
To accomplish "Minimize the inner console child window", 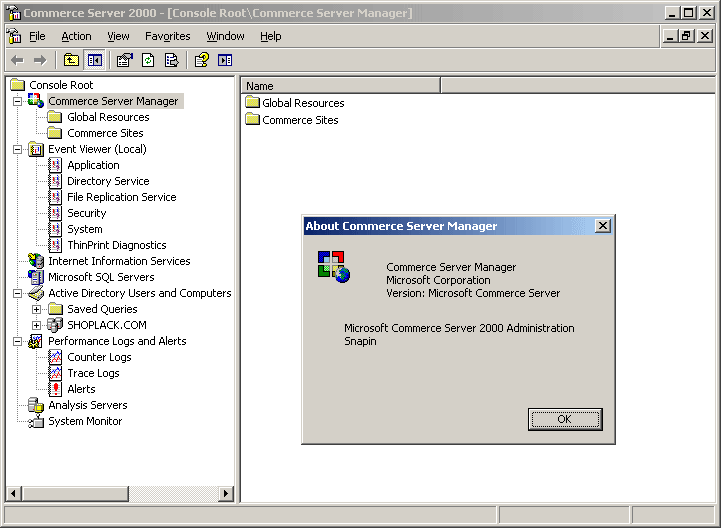I will 670,36.
